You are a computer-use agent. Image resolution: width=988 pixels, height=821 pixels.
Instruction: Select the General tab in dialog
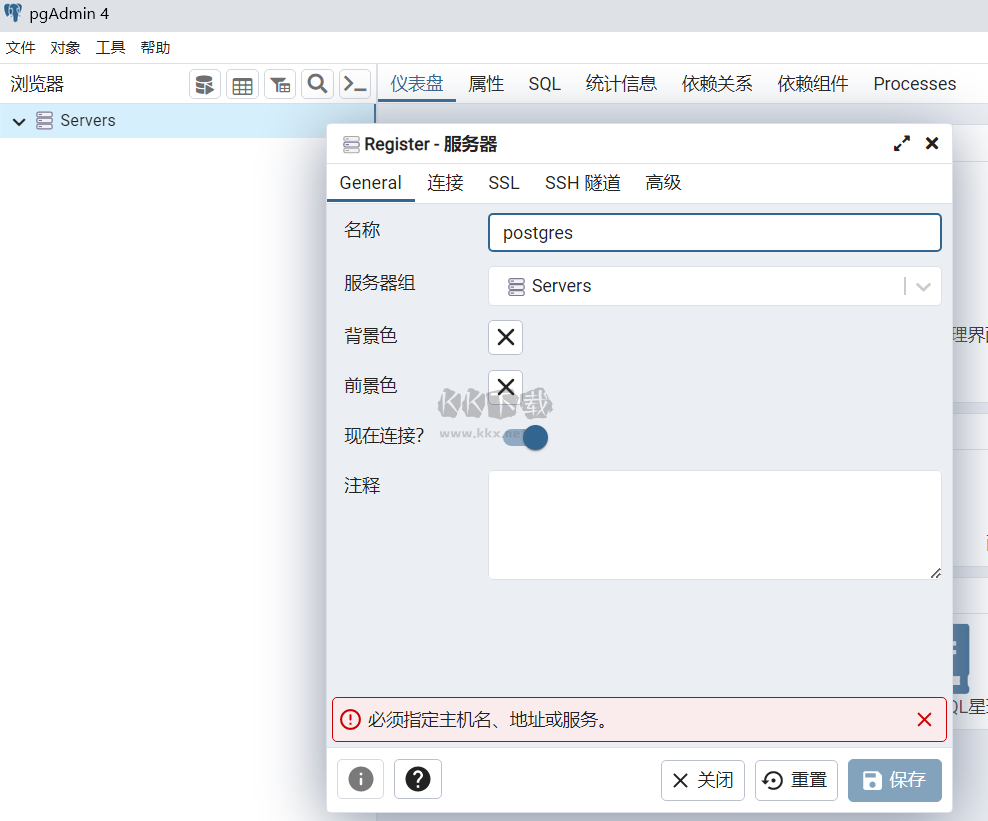coord(370,183)
